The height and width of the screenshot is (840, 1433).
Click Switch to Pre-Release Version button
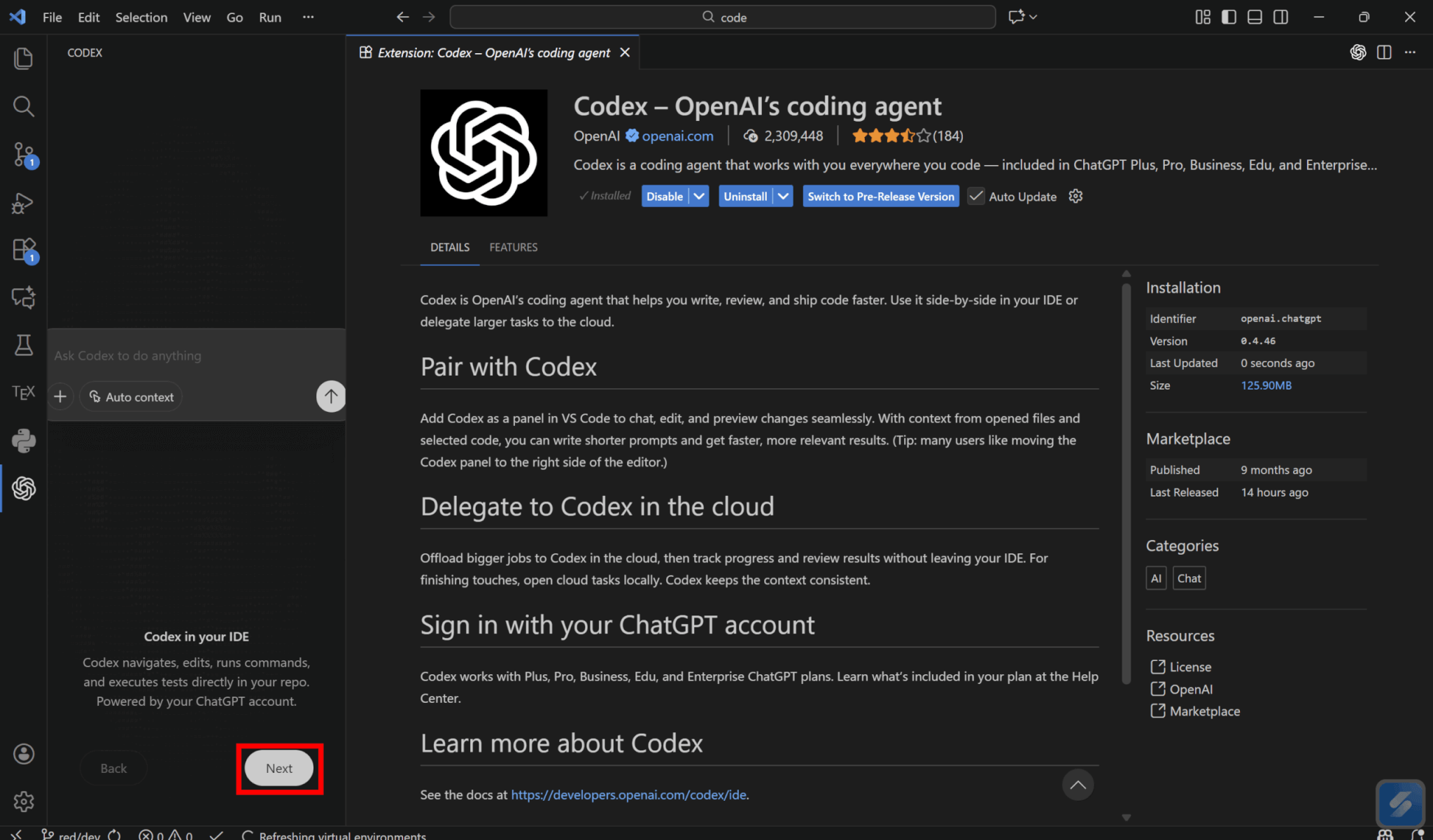tap(880, 197)
